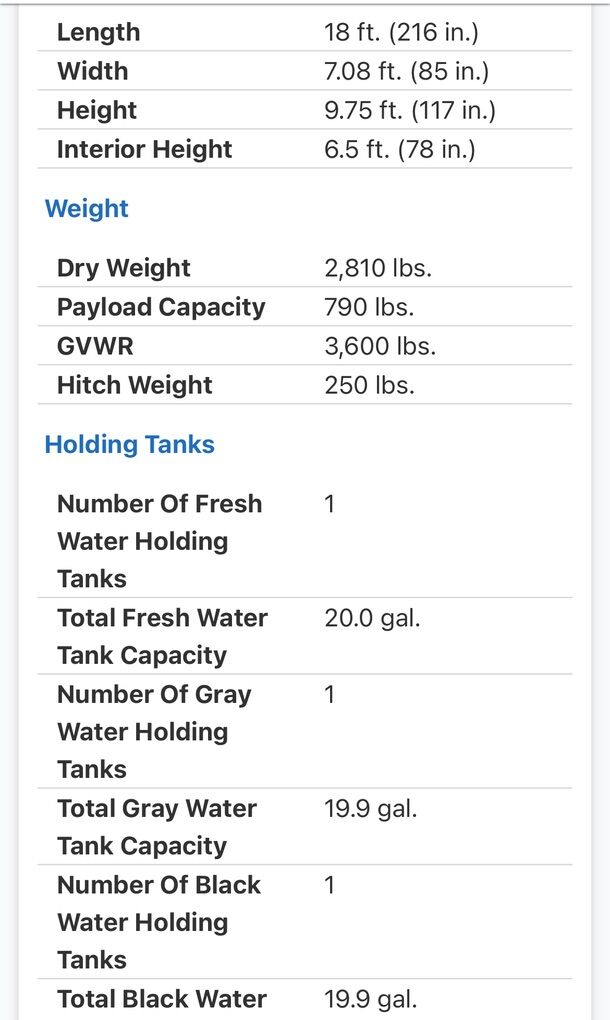Click the Number Of Black Water Holding Tanks label

coord(159,922)
